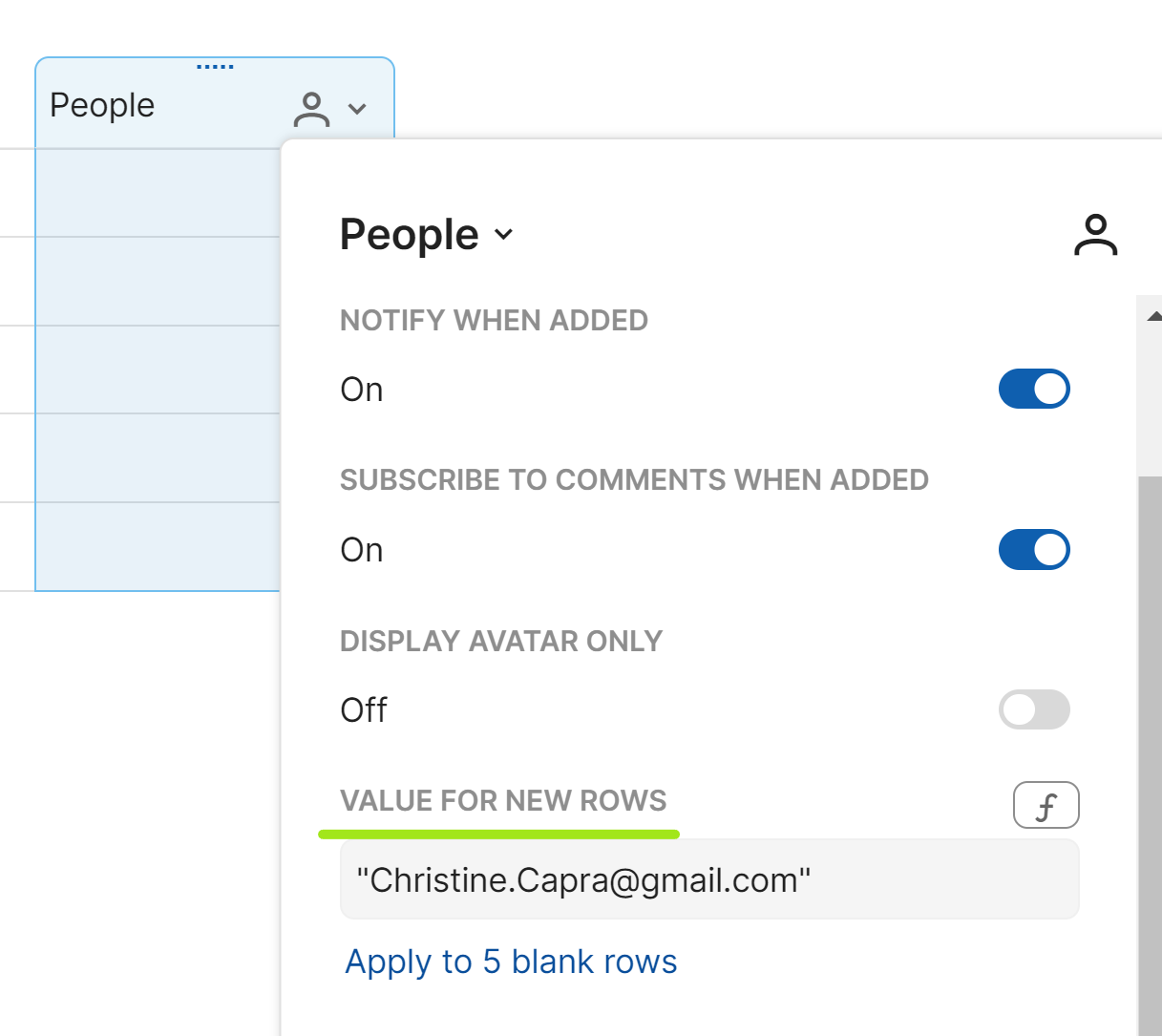Select second blank cell in People column
The height and width of the screenshot is (1036, 1162).
point(158,281)
